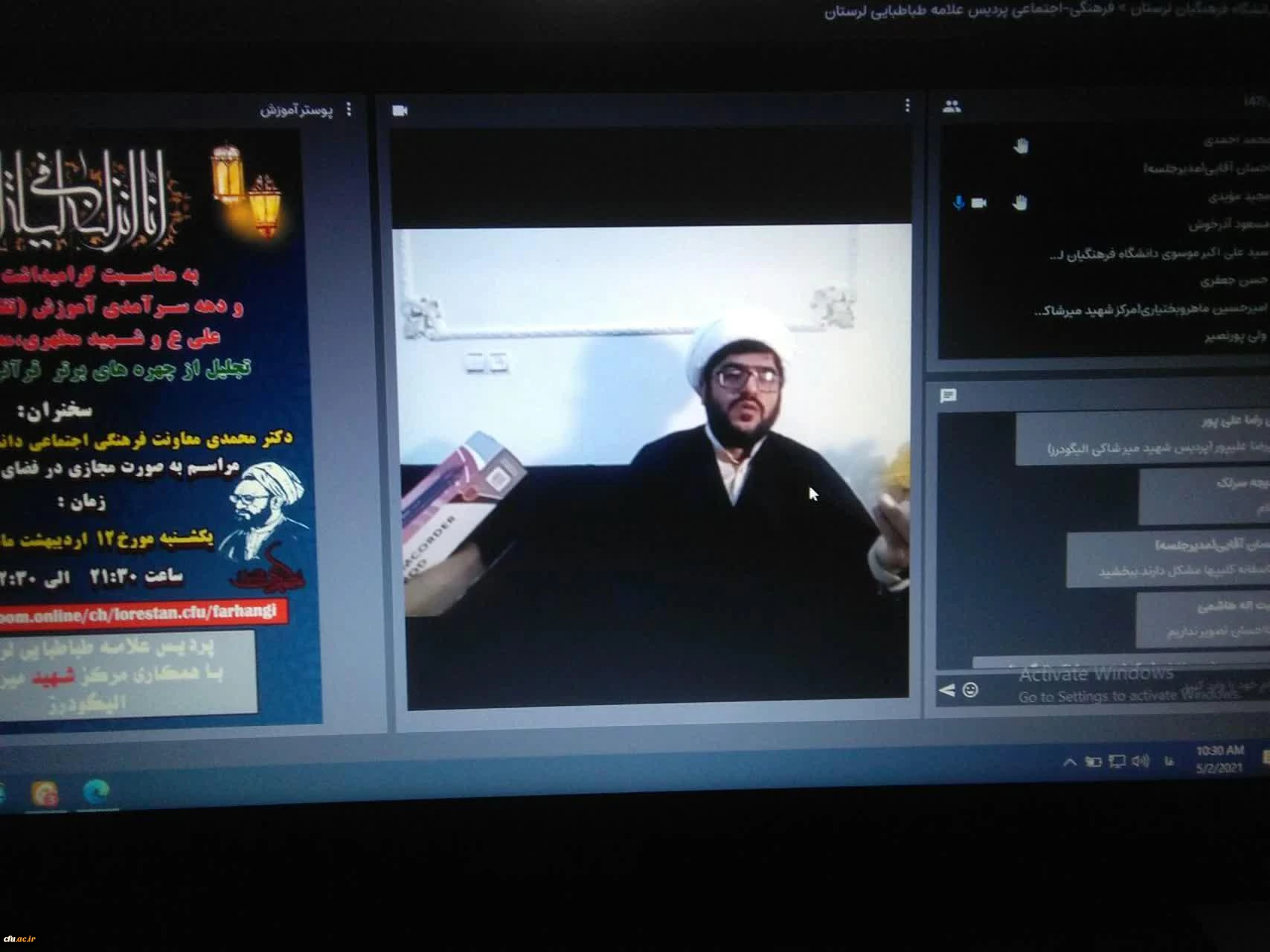This screenshot has height=952, width=1270.
Task: Click the send message arrow in chat
Action: (x=947, y=690)
